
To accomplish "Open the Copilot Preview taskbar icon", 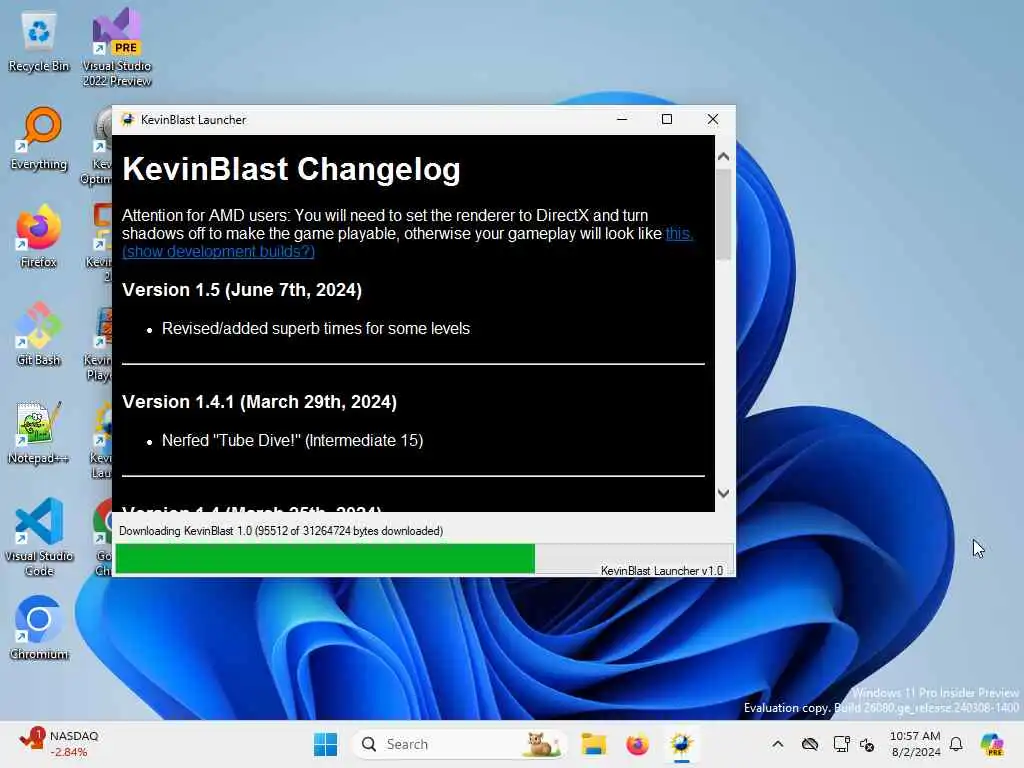I will click(x=992, y=744).
